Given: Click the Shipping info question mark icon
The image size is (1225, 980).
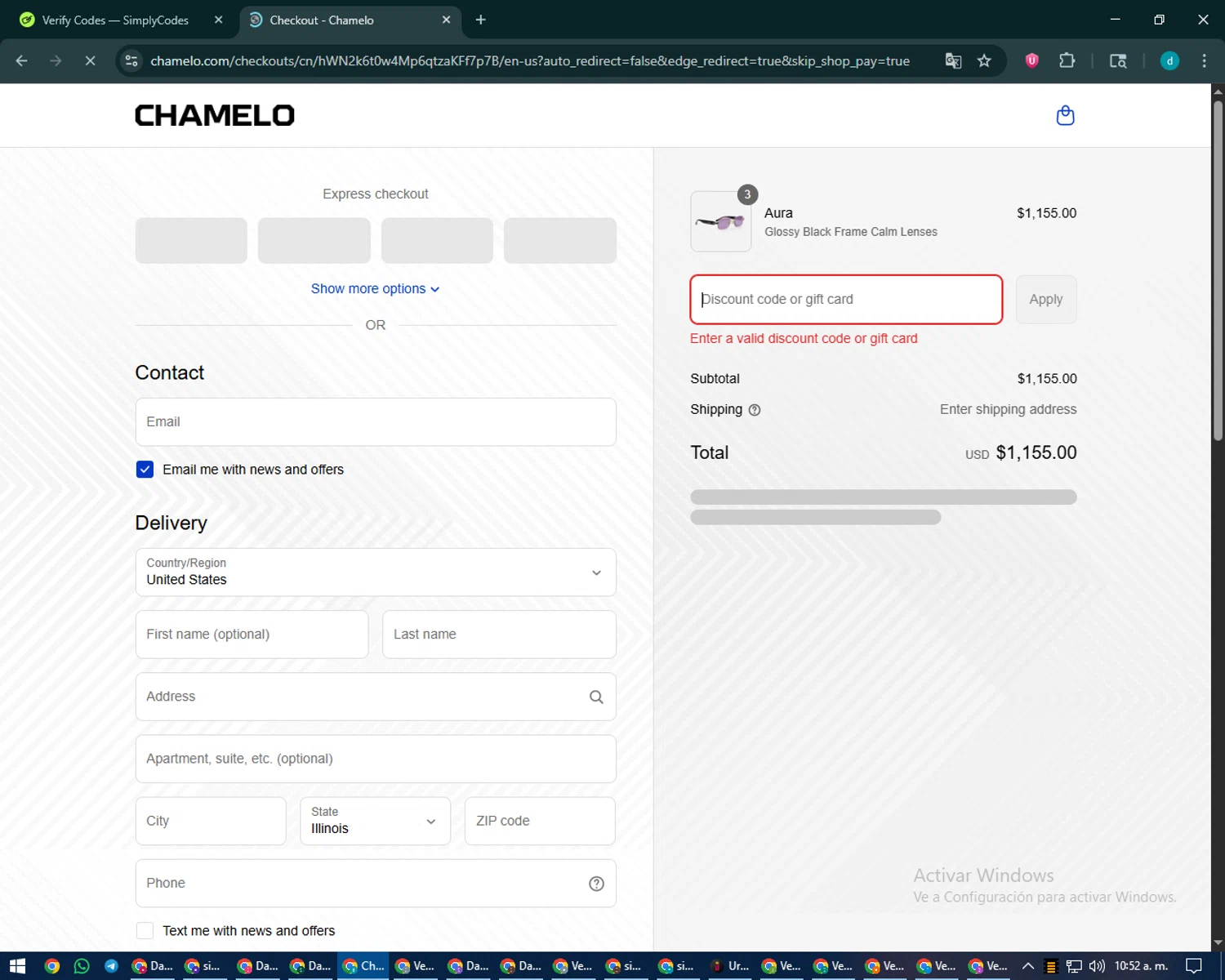Looking at the screenshot, I should click(755, 410).
